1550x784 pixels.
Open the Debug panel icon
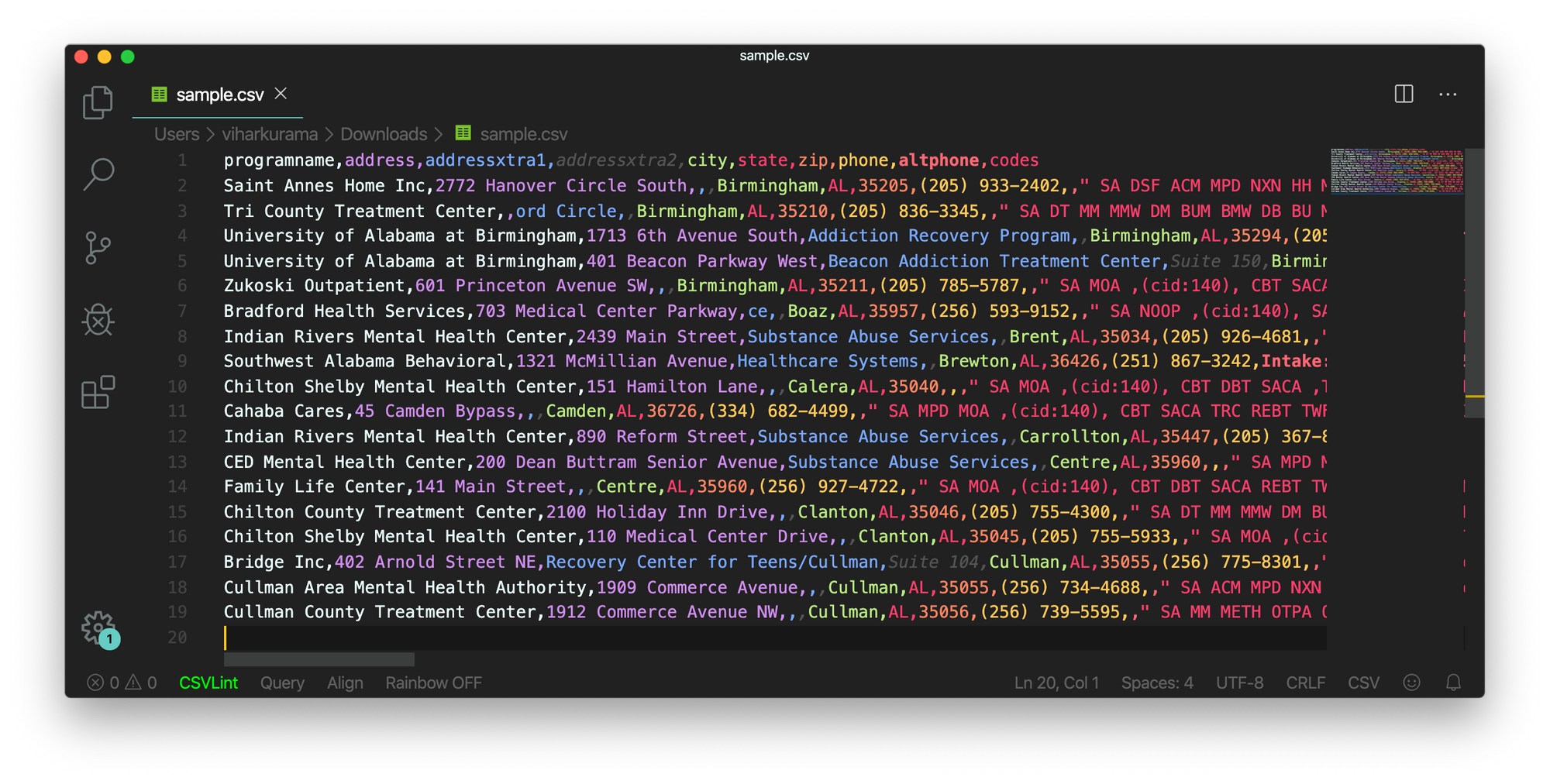(x=98, y=319)
